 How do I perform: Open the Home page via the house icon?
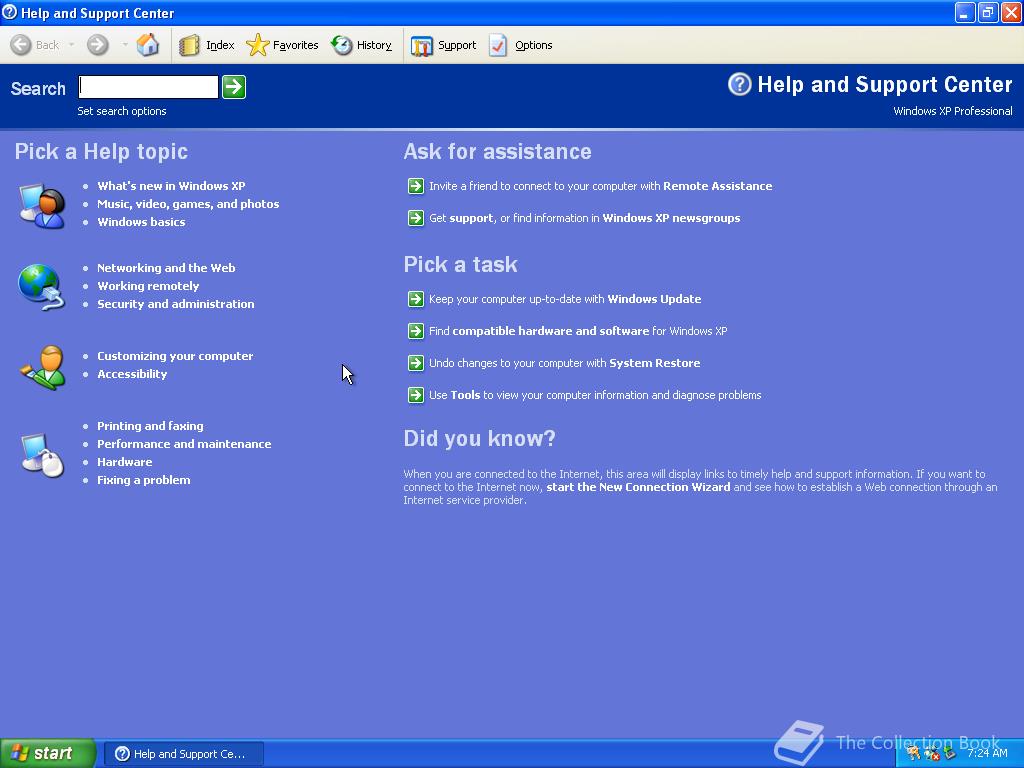(x=148, y=44)
